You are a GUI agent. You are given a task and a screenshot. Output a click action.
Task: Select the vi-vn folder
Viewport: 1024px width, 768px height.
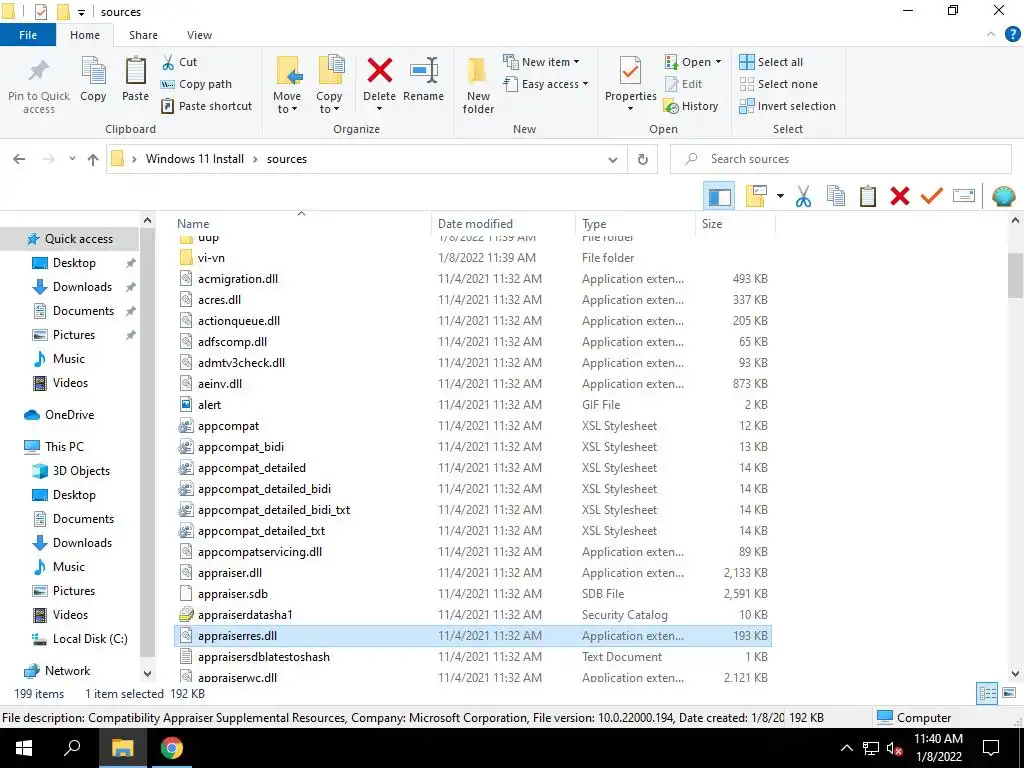tap(211, 258)
